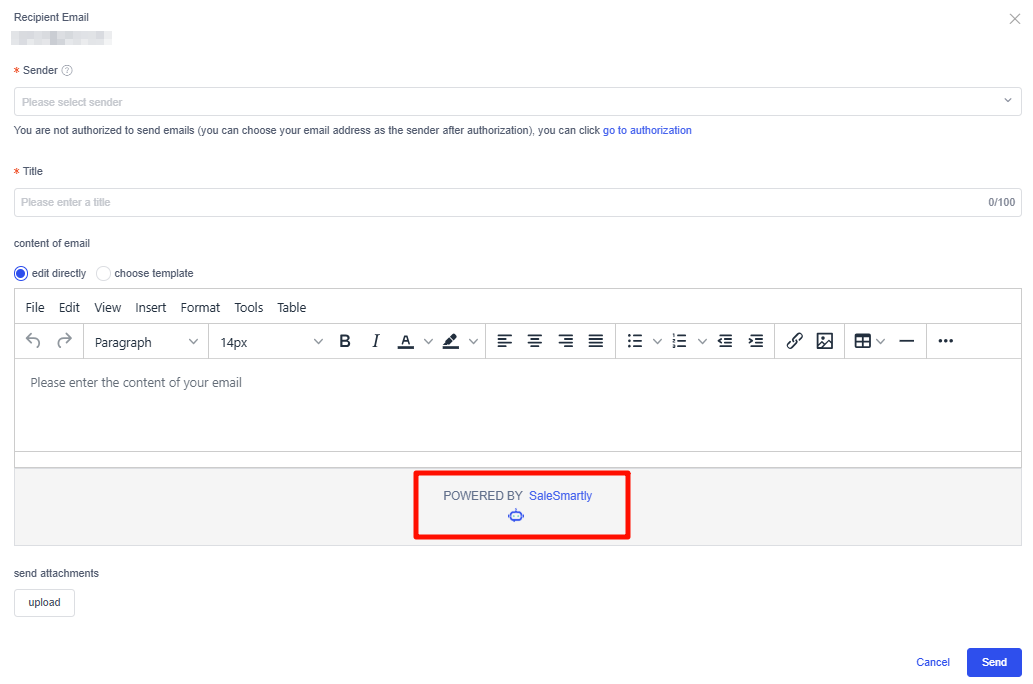Click the blue Send button
The image size is (1033, 684).
(x=993, y=662)
